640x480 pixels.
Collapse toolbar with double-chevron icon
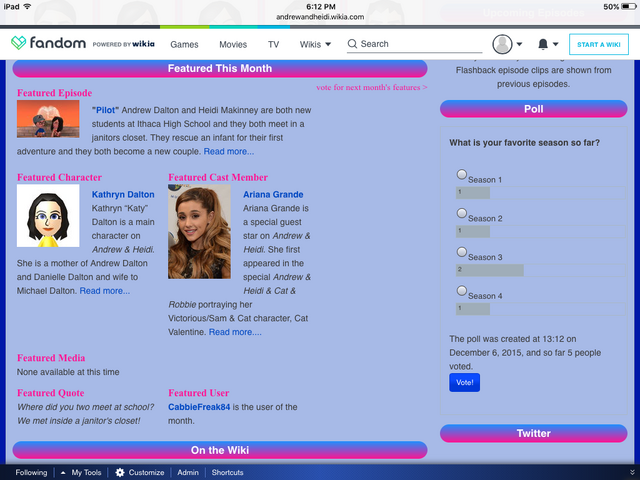(632, 472)
